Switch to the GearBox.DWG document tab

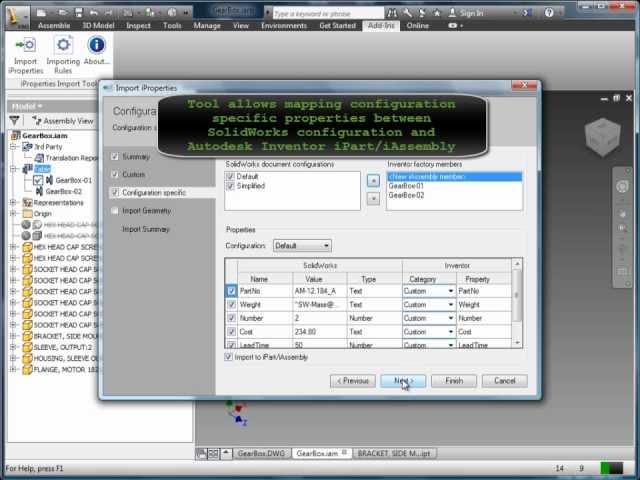[261, 453]
